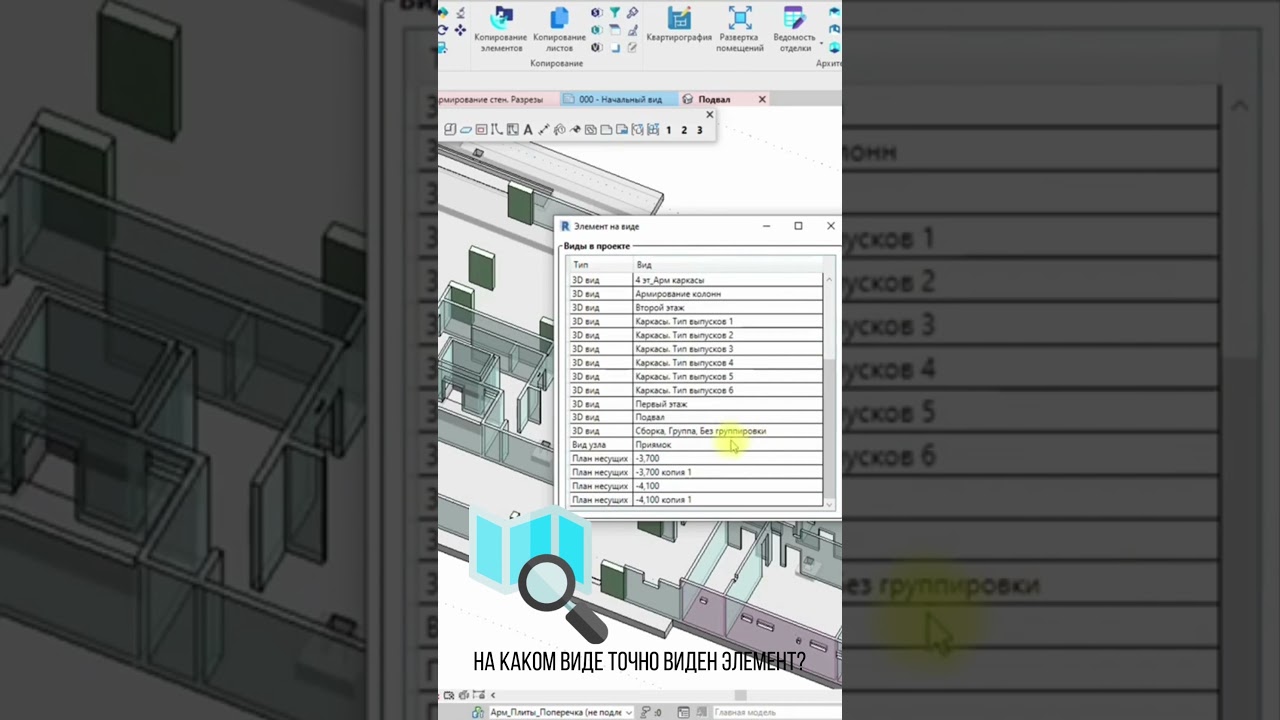This screenshot has width=1280, height=720.
Task: Select the Приямок node view row
Action: (x=696, y=445)
